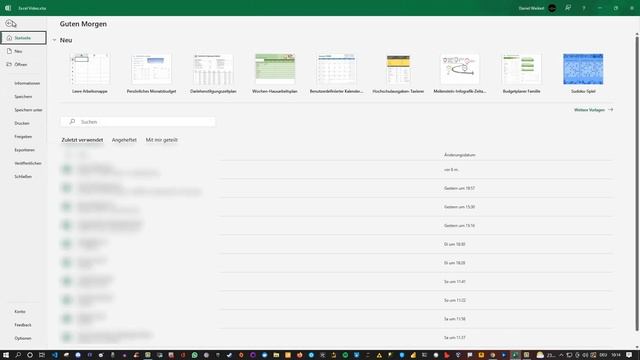Open Windows taskbar search
The width and height of the screenshot is (640, 360).
(x=18, y=355)
